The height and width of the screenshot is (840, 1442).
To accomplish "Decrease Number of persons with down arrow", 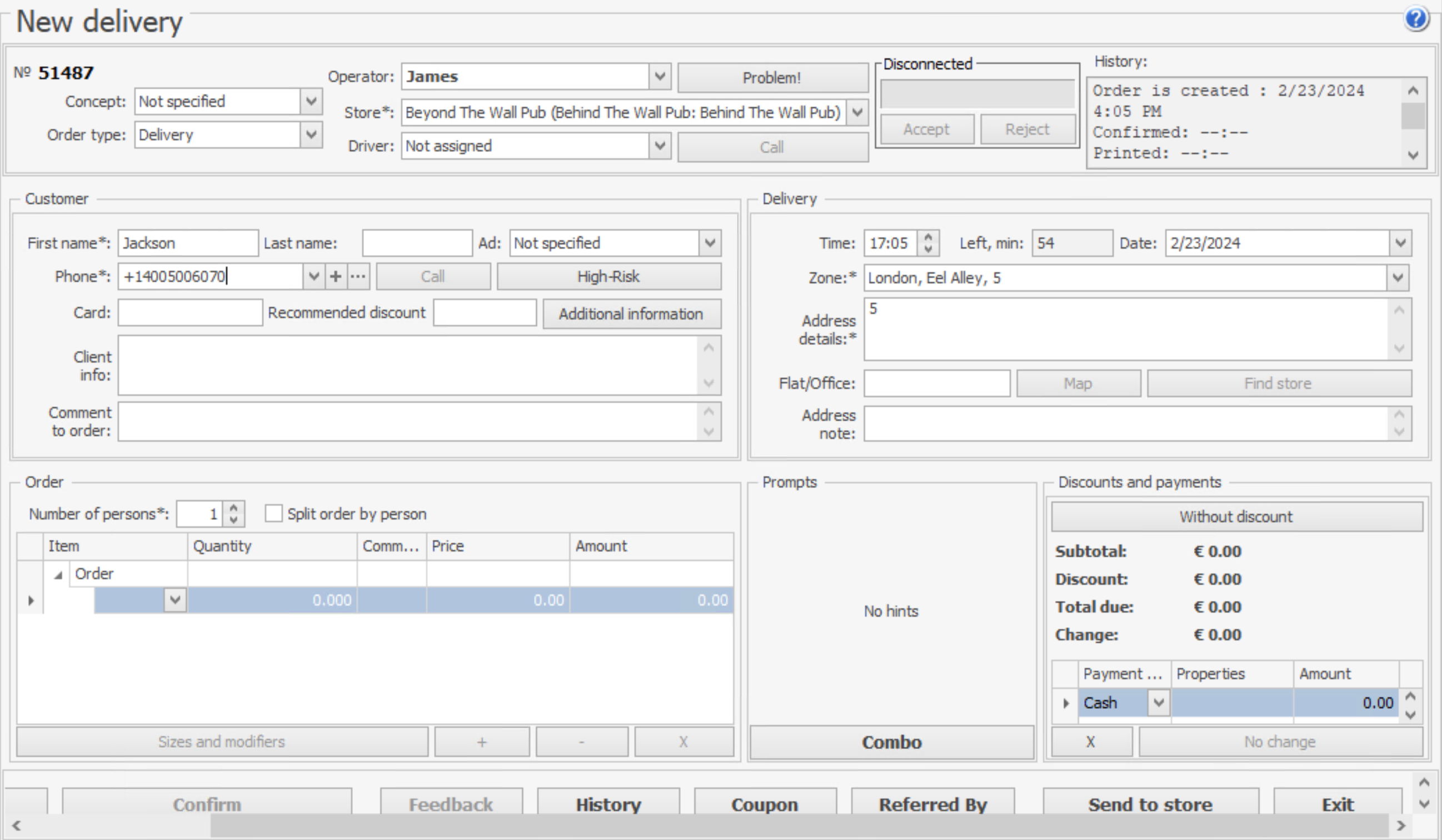I will tap(233, 519).
